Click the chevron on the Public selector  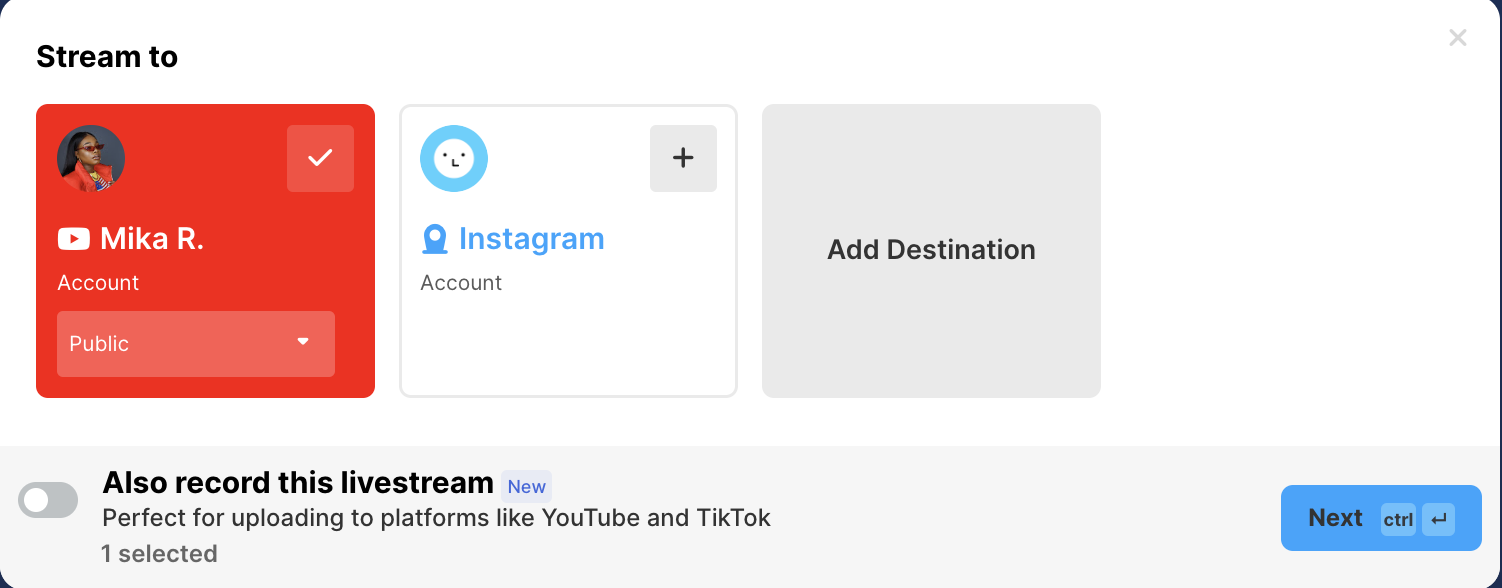point(304,341)
